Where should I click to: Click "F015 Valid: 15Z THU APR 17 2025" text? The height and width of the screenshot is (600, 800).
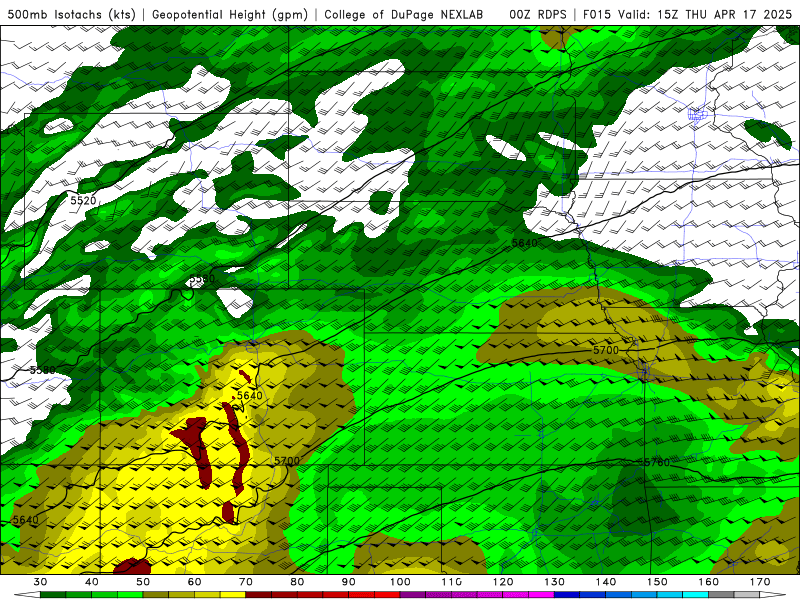pos(687,15)
